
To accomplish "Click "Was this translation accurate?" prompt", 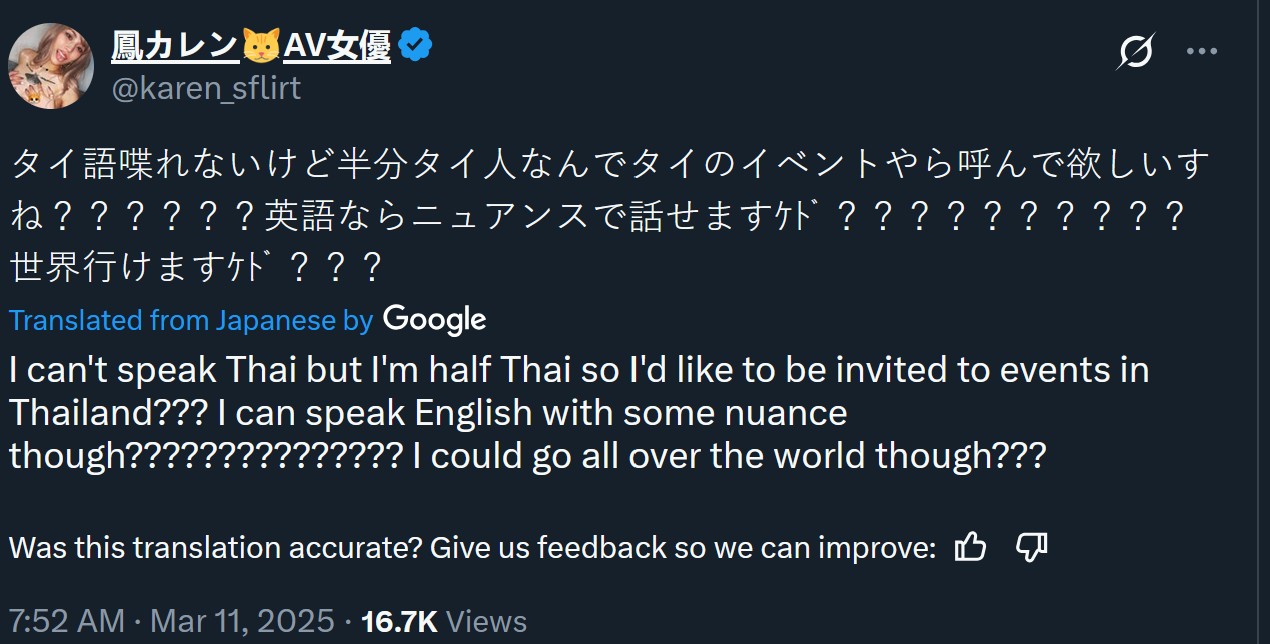I will pos(214,548).
